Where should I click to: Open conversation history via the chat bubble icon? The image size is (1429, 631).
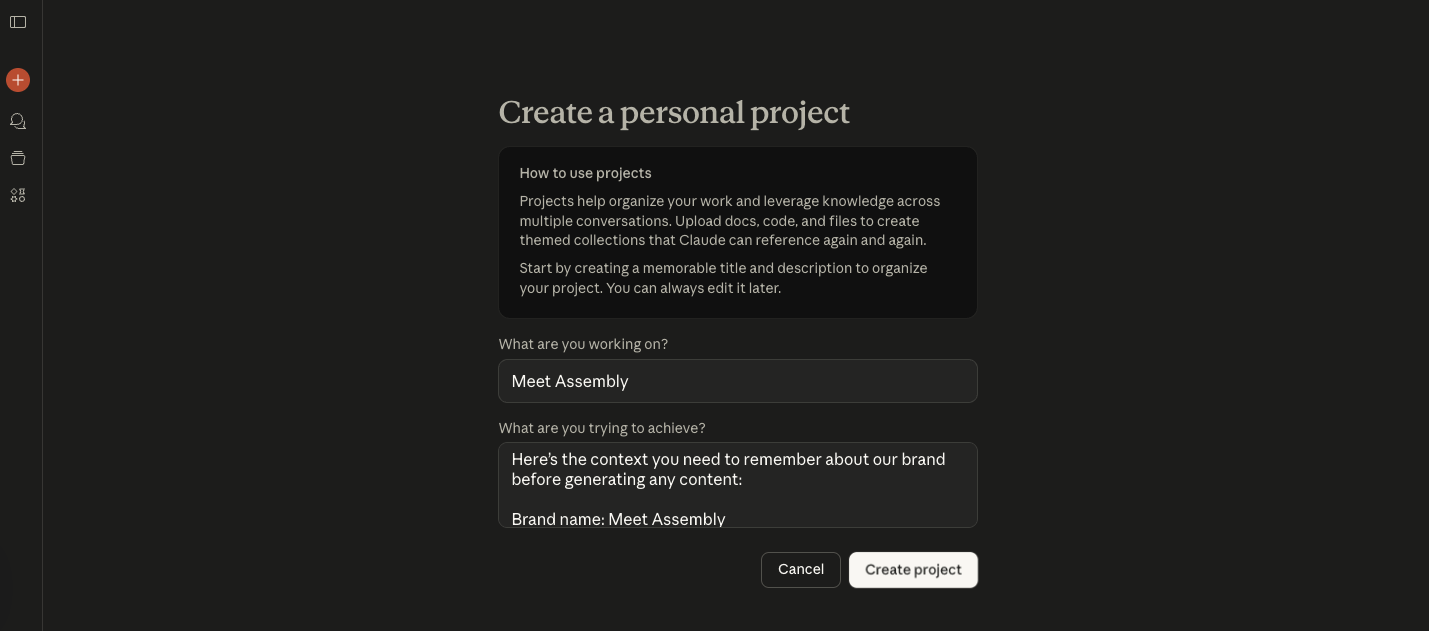point(18,121)
